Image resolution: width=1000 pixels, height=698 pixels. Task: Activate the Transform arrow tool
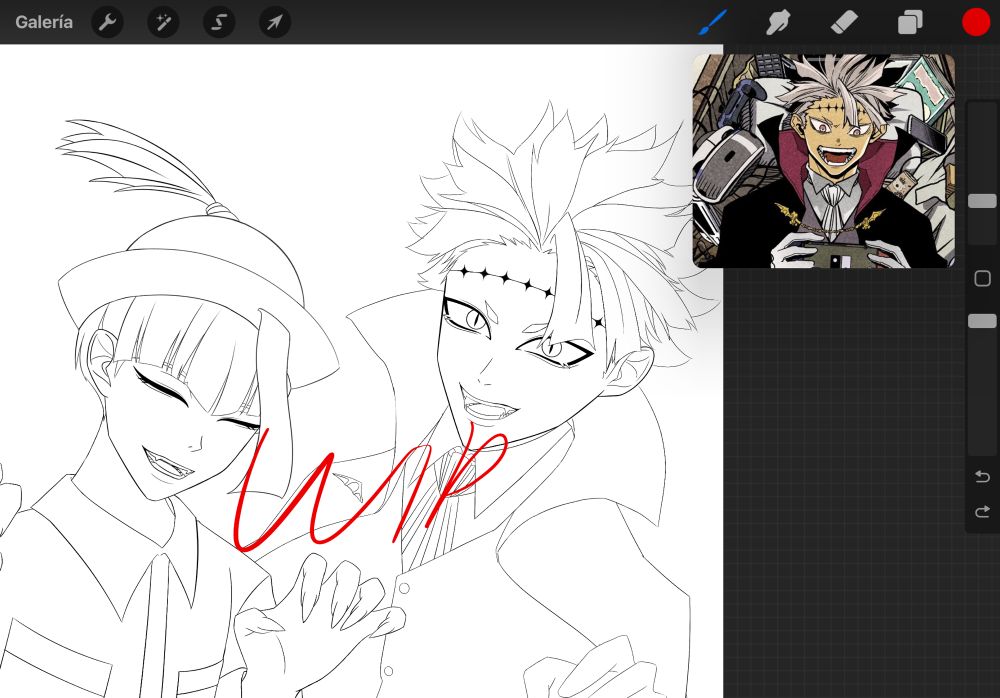tap(275, 22)
